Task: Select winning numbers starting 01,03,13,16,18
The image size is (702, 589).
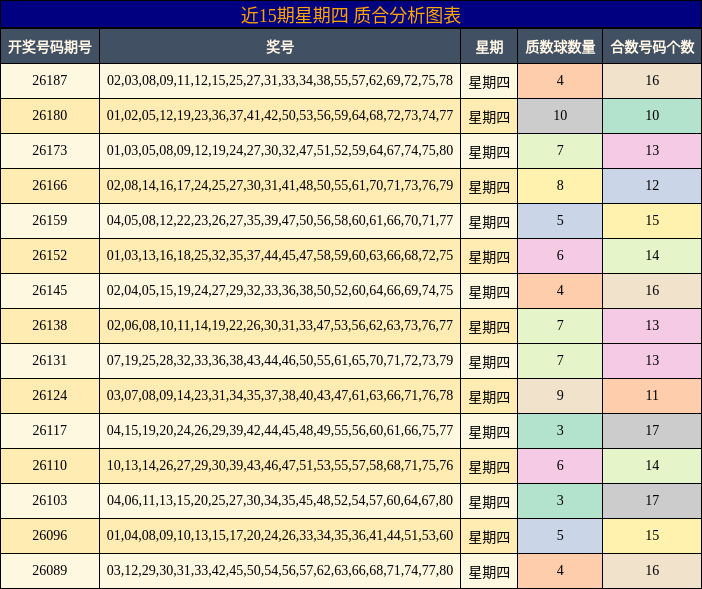Action: [280, 256]
